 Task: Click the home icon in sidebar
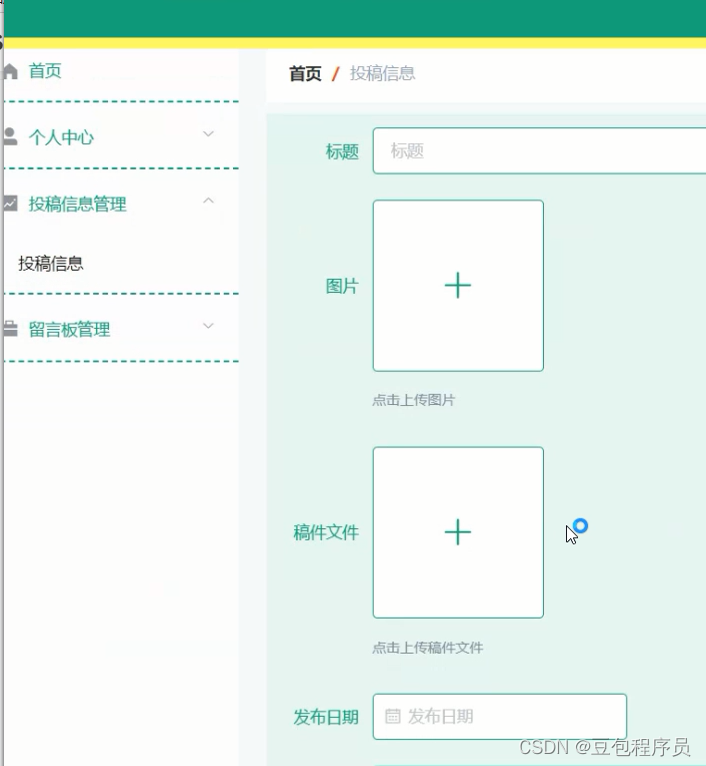[x=10, y=71]
